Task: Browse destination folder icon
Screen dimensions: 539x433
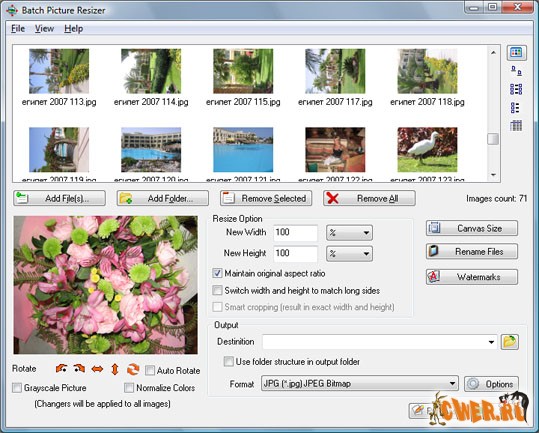Action: 510,342
